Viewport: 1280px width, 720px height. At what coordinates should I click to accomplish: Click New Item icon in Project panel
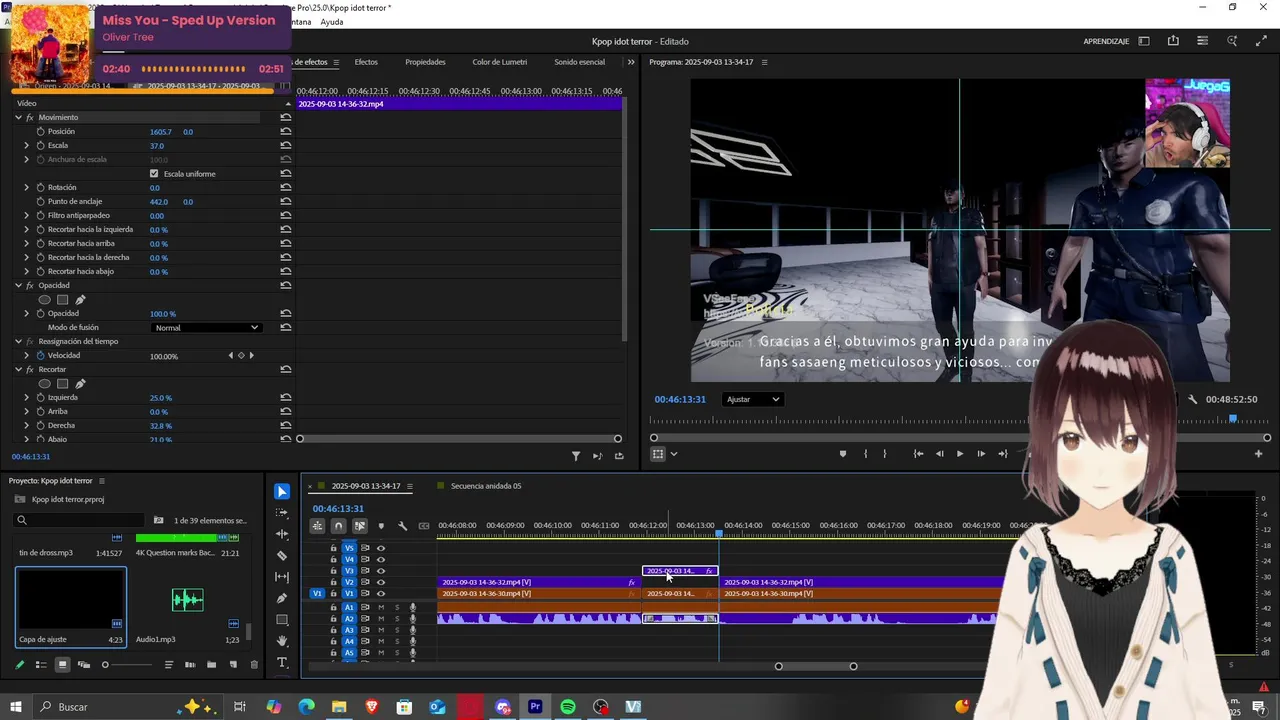(233, 665)
